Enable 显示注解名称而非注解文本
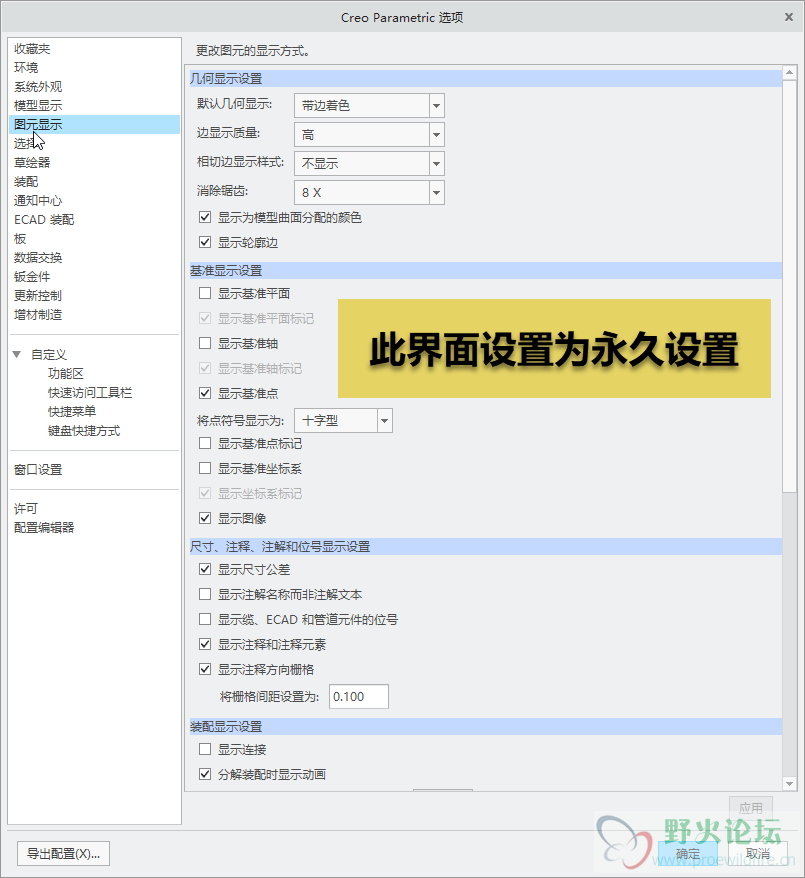 (205, 594)
